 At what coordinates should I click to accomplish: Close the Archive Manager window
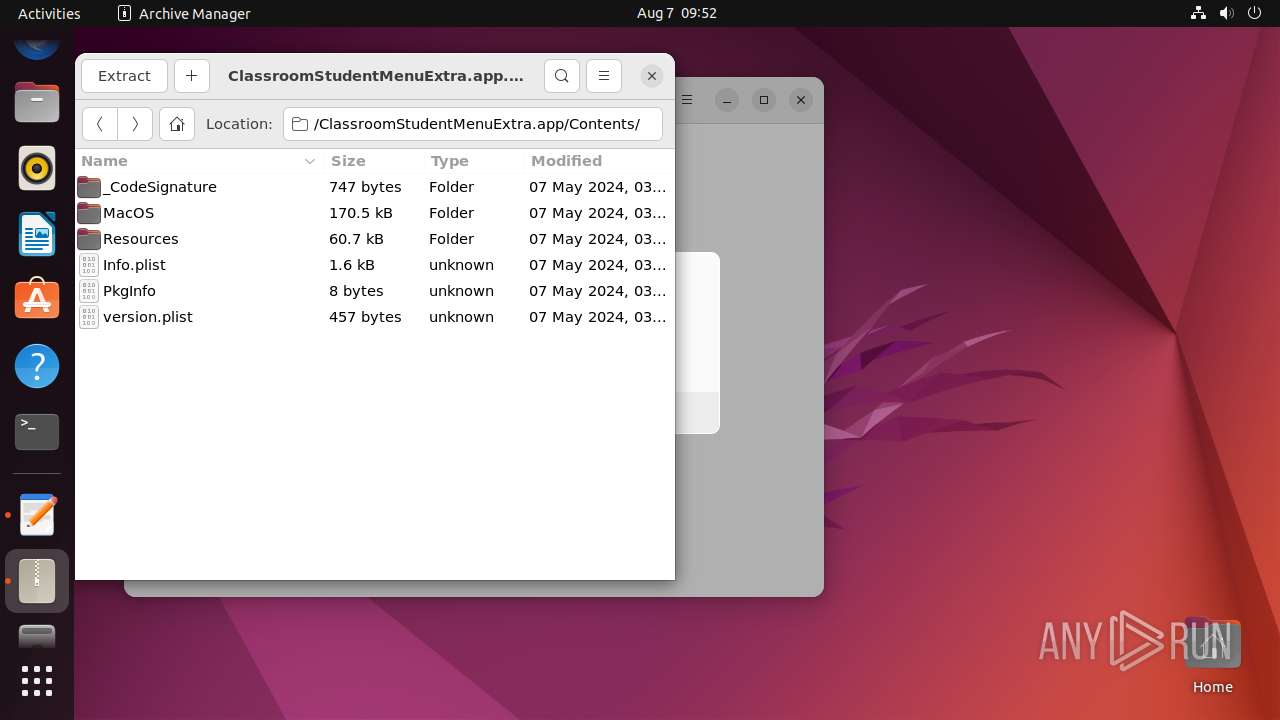651,76
